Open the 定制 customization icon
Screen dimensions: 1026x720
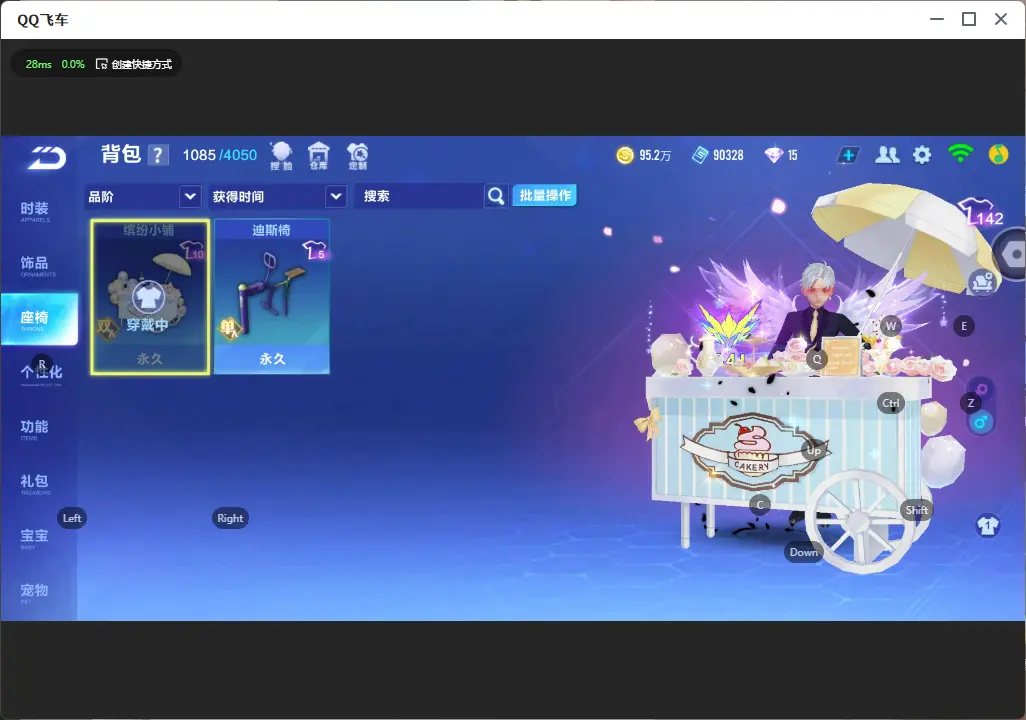[x=357, y=156]
